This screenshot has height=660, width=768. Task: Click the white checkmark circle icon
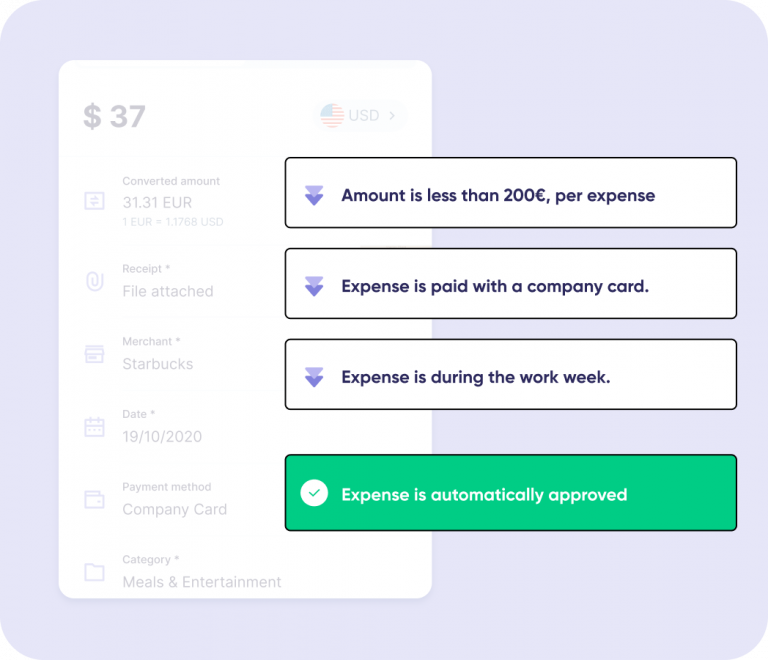click(x=314, y=493)
